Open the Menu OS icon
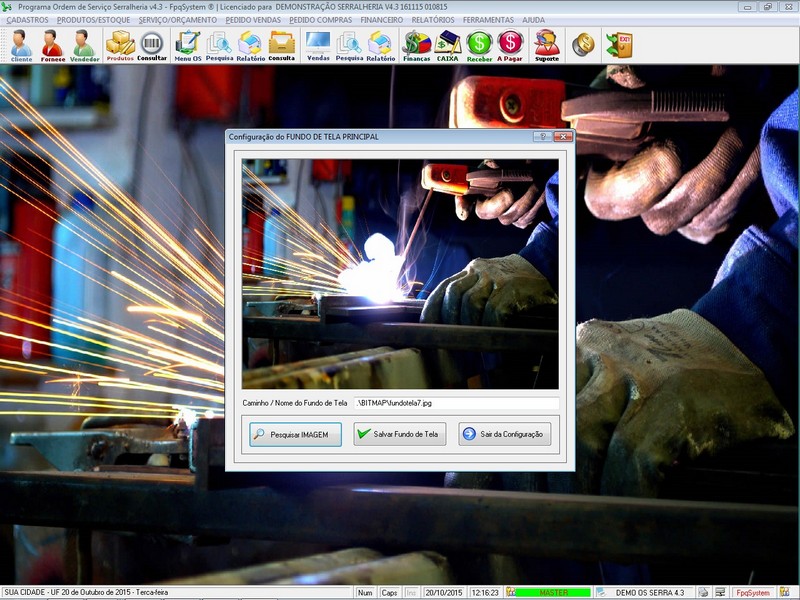This screenshot has height=600, width=800. (188, 45)
